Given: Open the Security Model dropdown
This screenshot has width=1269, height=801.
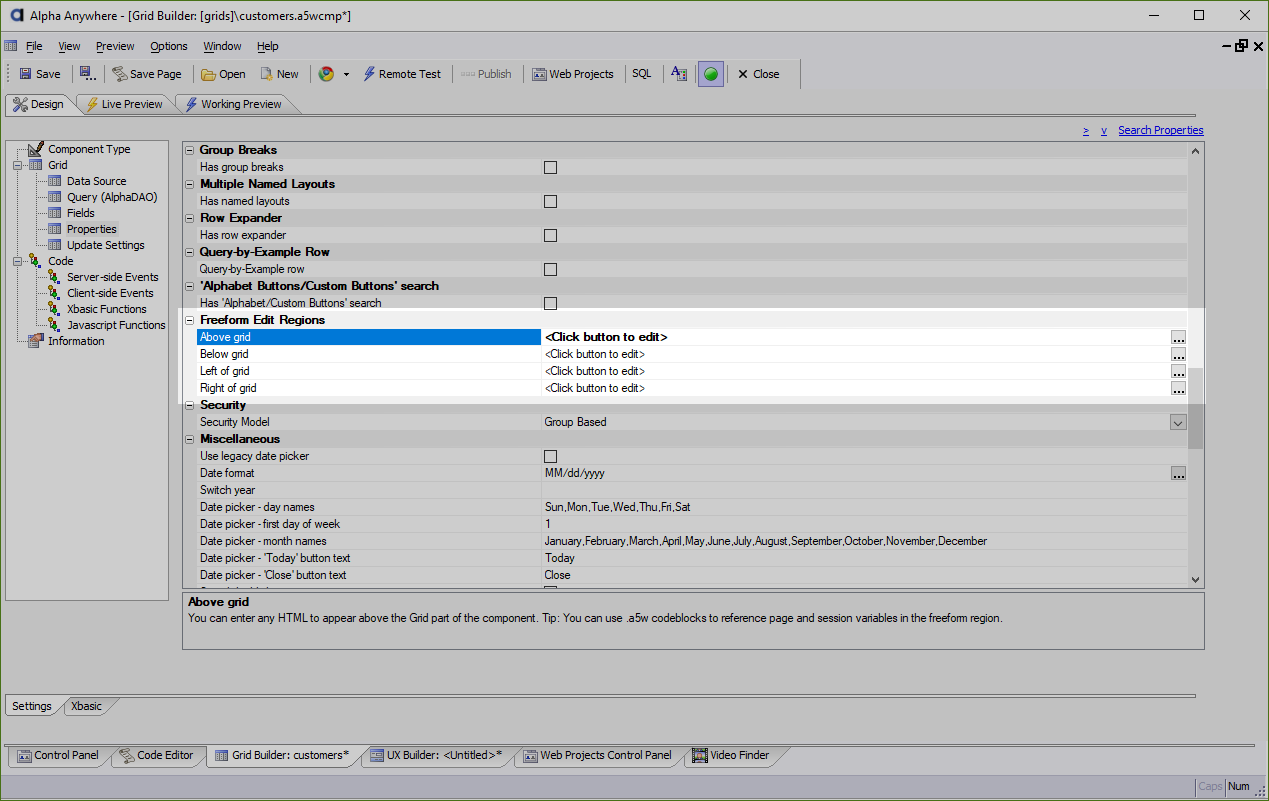Looking at the screenshot, I should [1178, 422].
